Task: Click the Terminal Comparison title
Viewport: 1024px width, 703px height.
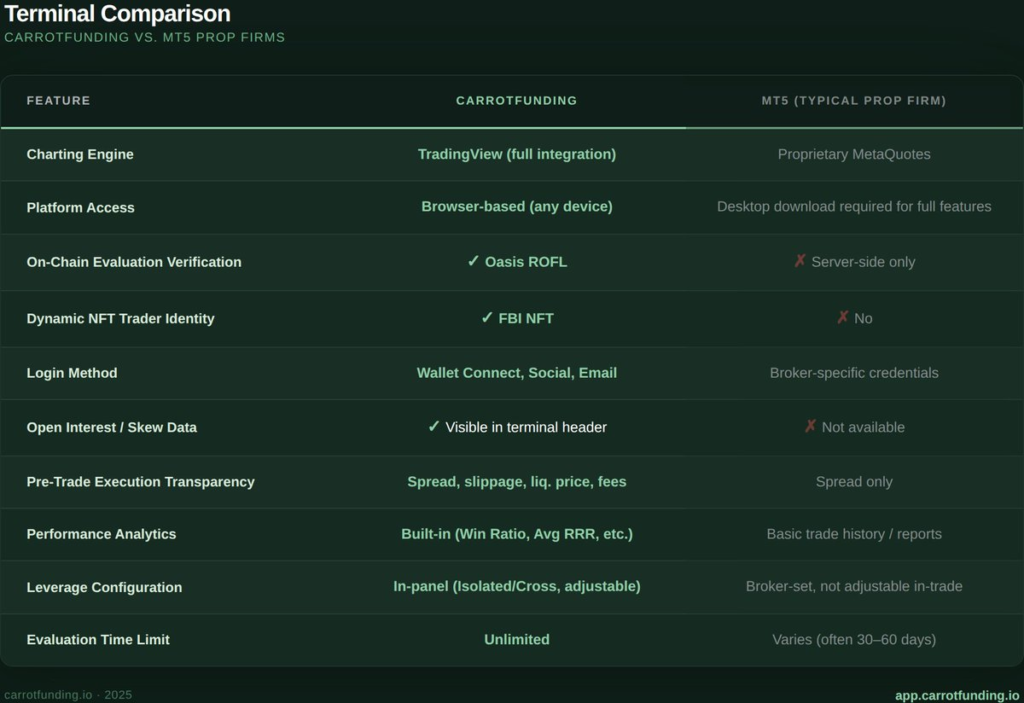Action: [117, 14]
